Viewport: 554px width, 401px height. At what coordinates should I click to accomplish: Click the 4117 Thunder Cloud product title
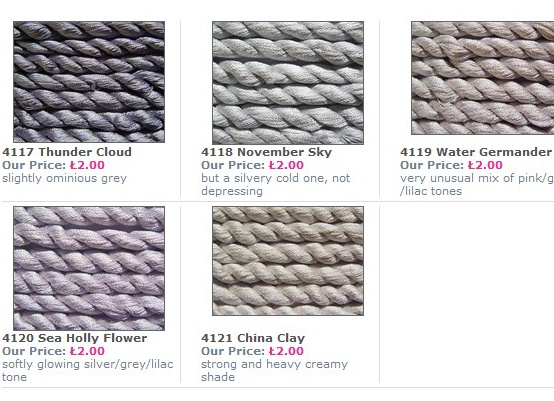67,152
